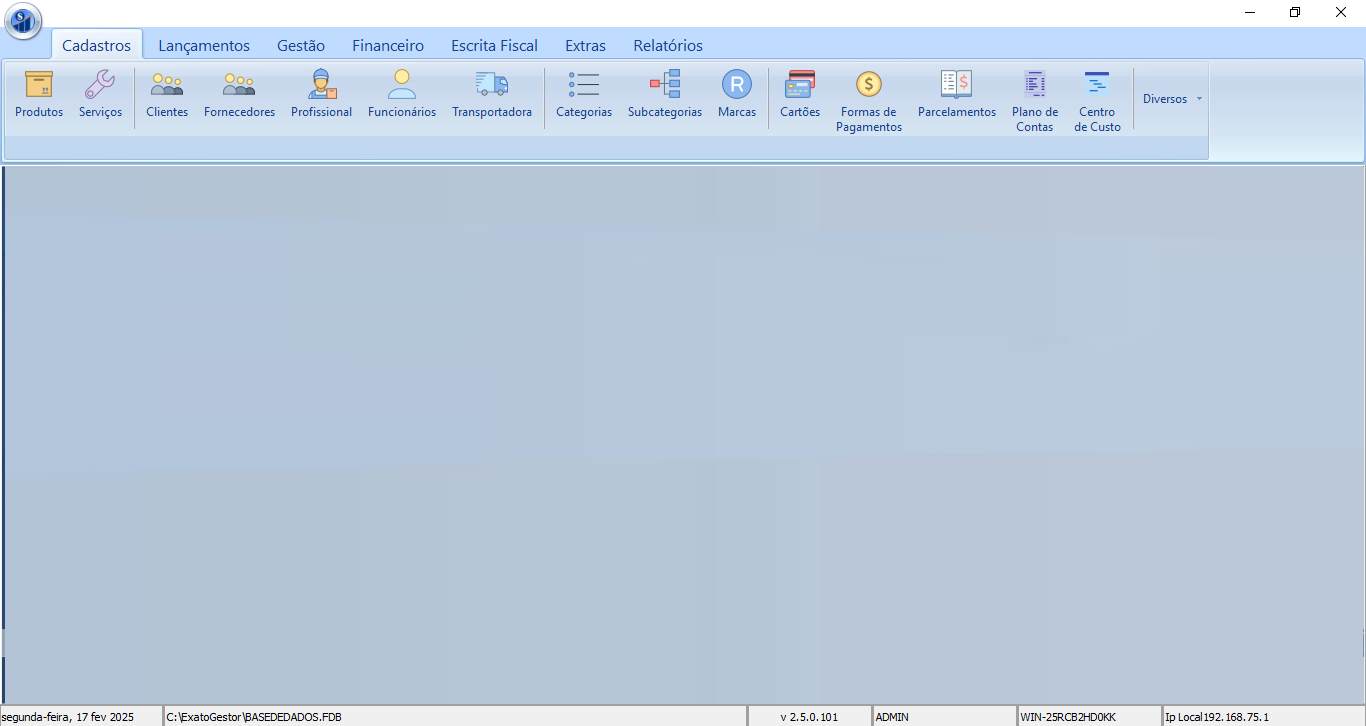Open Categorias list icon
The width and height of the screenshot is (1366, 726).
point(584,85)
